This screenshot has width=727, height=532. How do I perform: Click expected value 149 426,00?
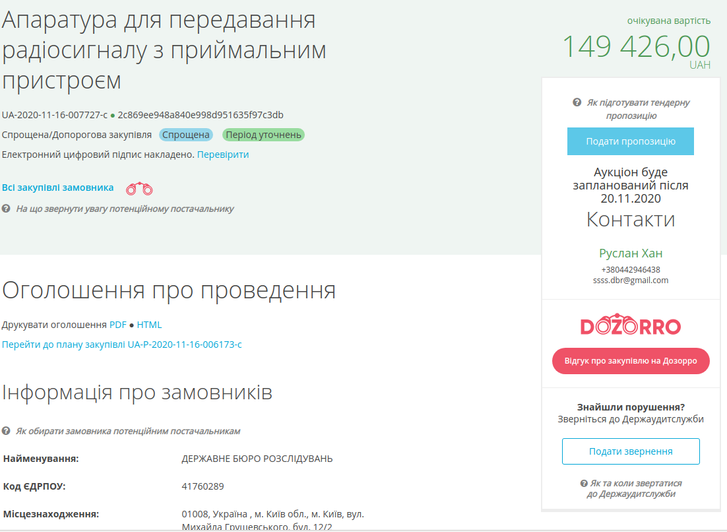(x=636, y=46)
